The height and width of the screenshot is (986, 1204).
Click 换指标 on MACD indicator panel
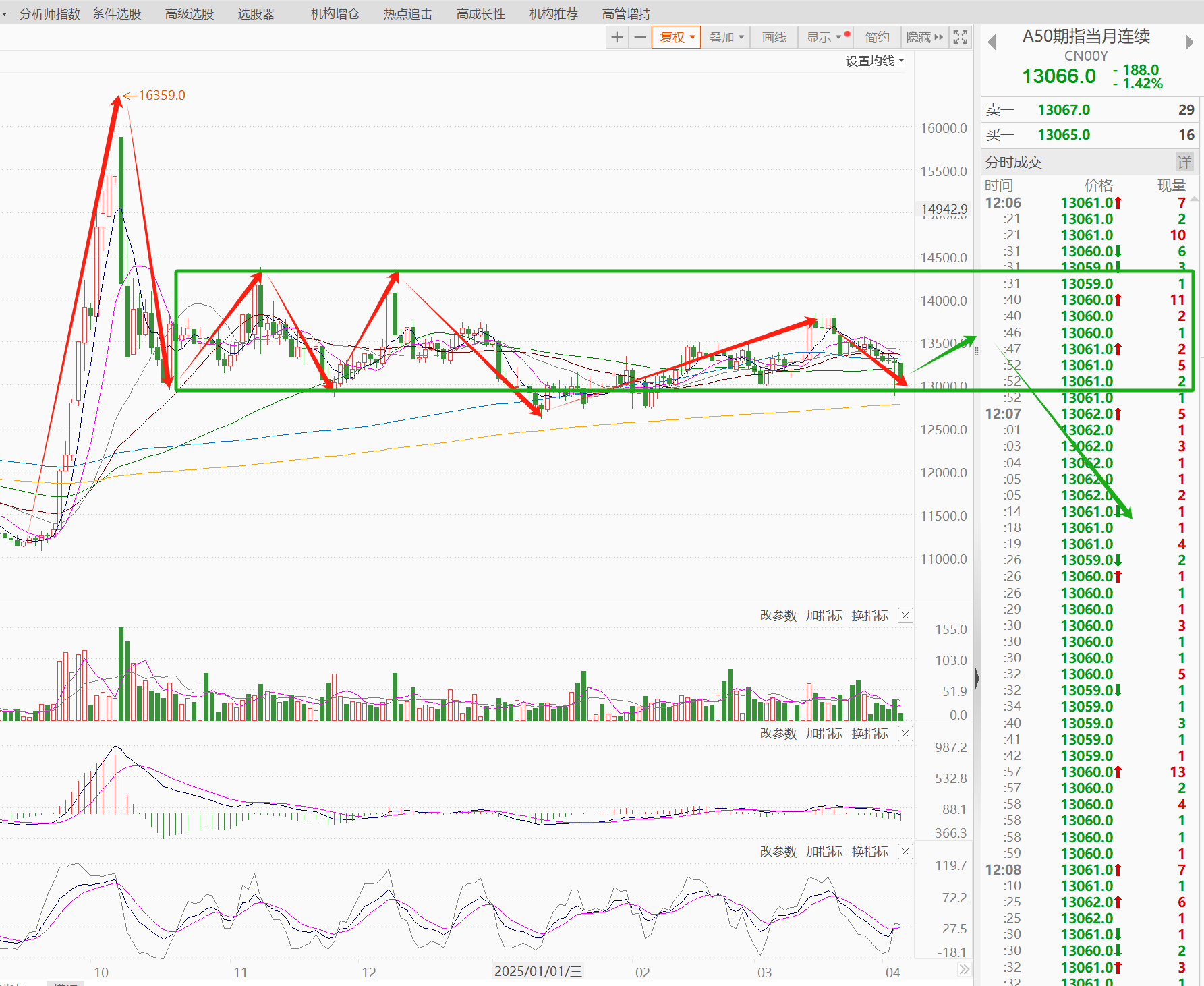click(x=870, y=734)
